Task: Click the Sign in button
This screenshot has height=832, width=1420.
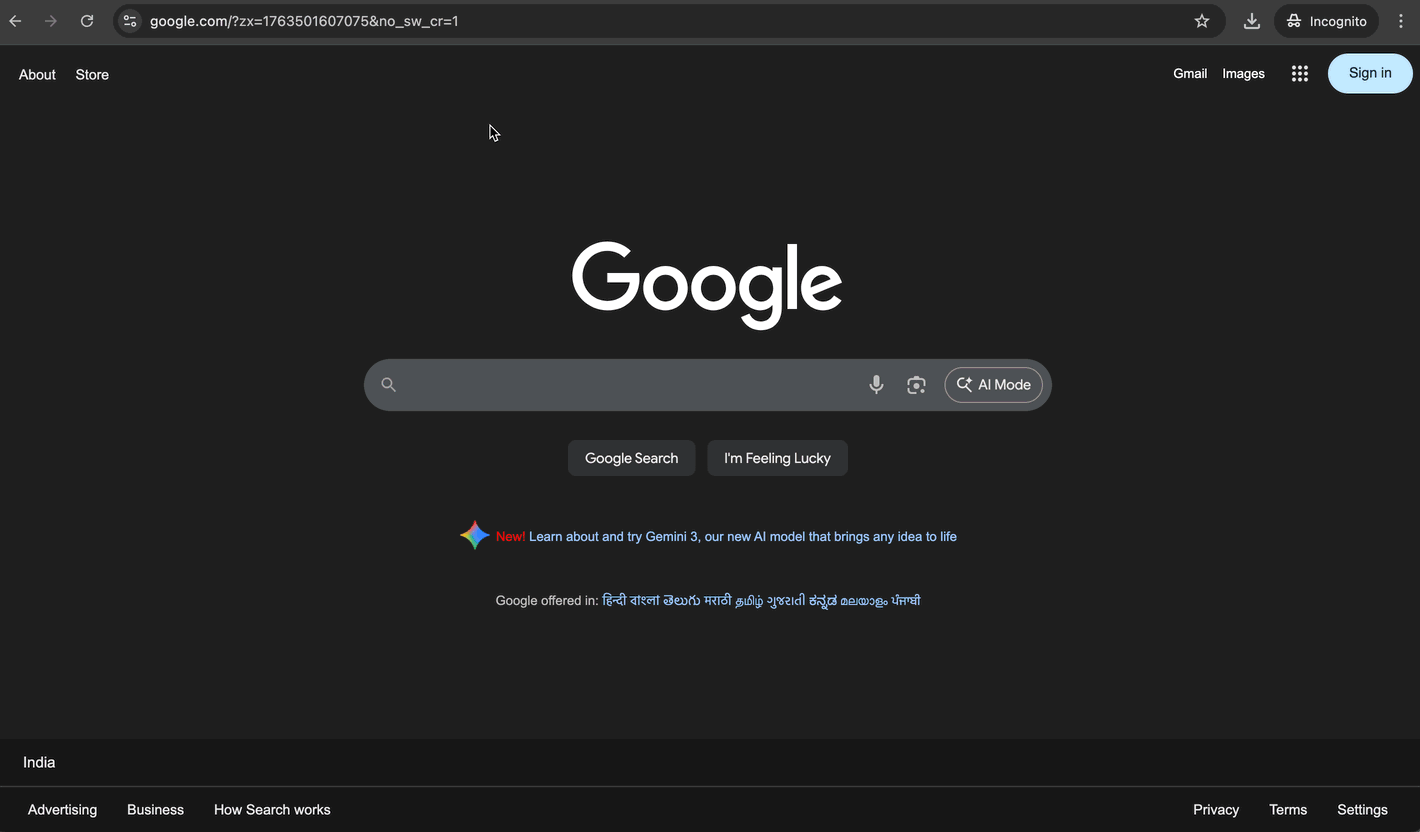Action: point(1369,72)
